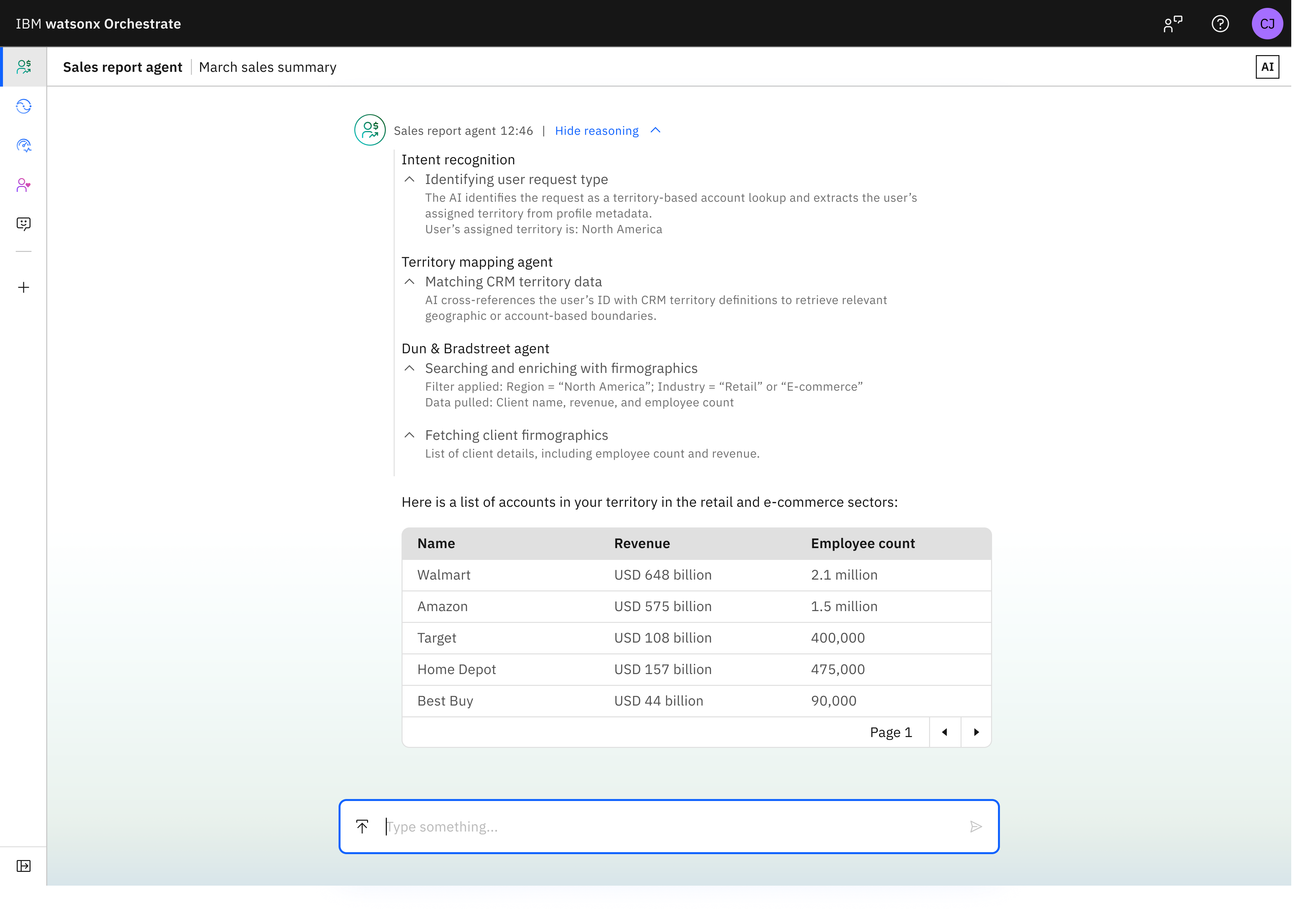Image resolution: width=1307 pixels, height=924 pixels.
Task: Click the upload arrow icon in input
Action: click(x=362, y=827)
